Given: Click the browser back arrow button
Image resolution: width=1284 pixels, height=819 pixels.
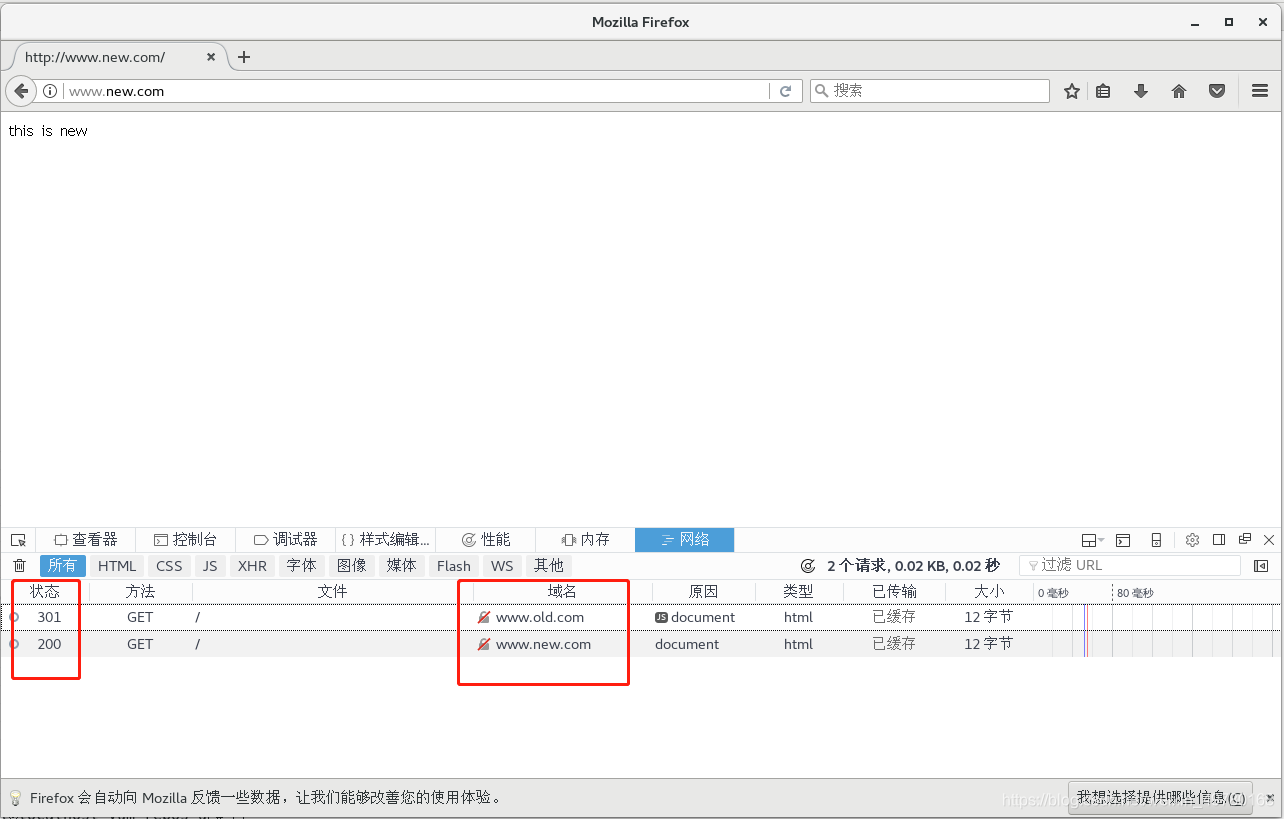Looking at the screenshot, I should [20, 91].
